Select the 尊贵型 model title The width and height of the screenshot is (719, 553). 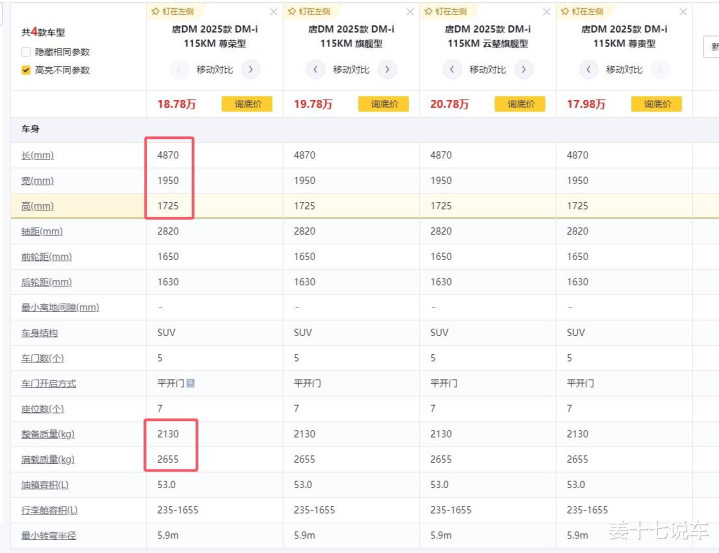624,36
